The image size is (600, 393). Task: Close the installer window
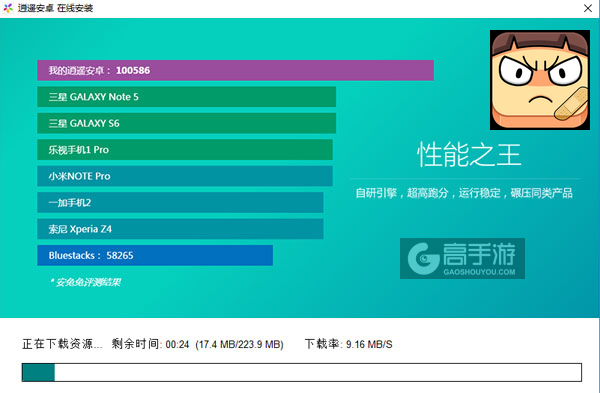tap(588, 8)
